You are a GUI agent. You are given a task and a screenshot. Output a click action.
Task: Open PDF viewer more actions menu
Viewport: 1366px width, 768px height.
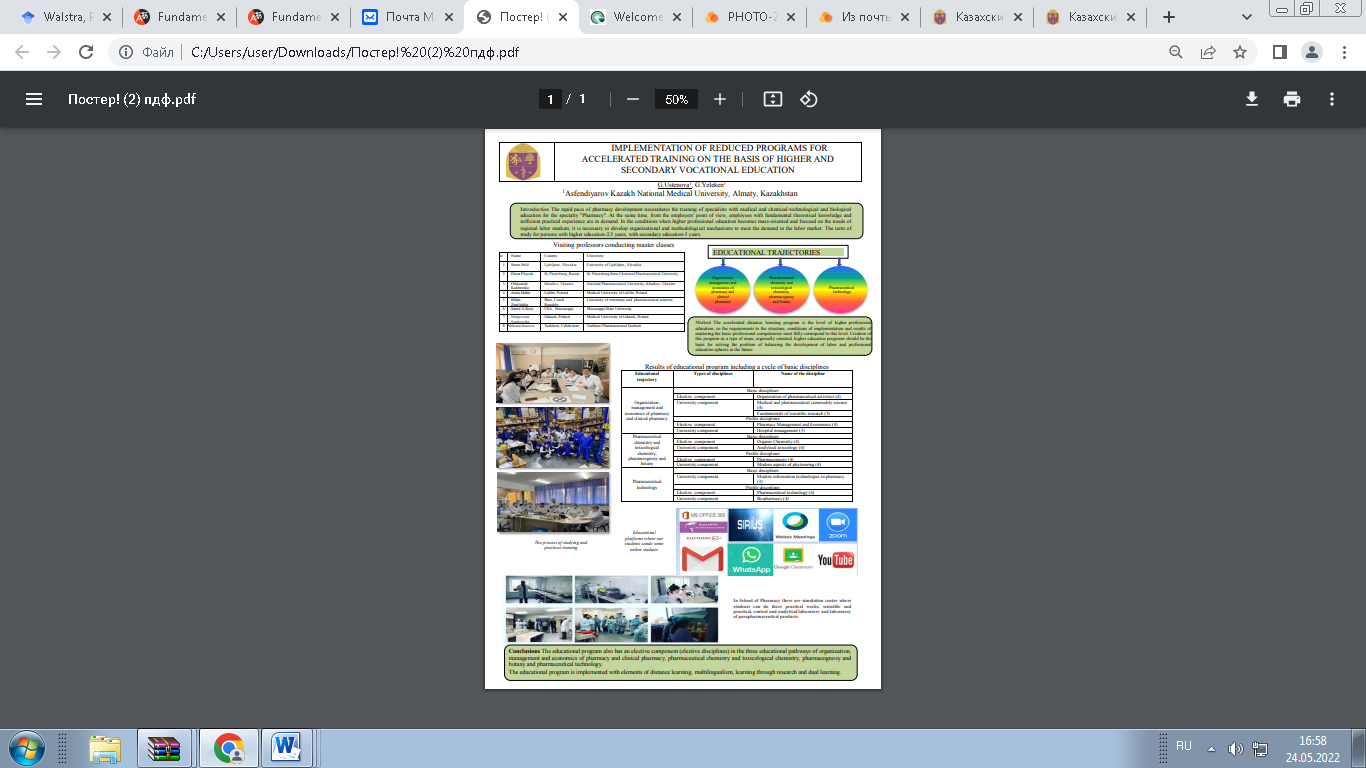point(1332,99)
